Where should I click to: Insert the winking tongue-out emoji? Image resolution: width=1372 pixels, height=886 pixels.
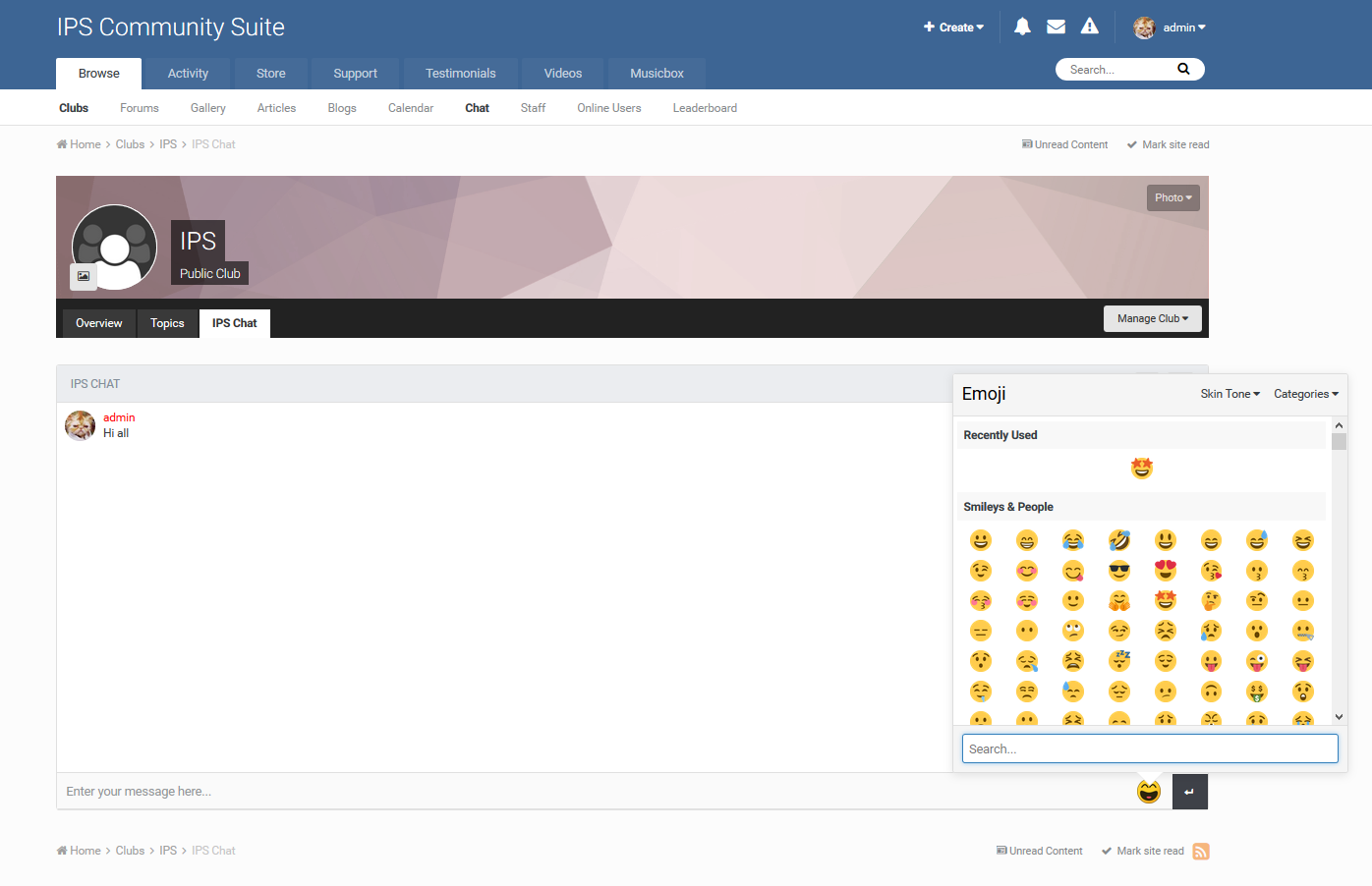click(x=1257, y=661)
